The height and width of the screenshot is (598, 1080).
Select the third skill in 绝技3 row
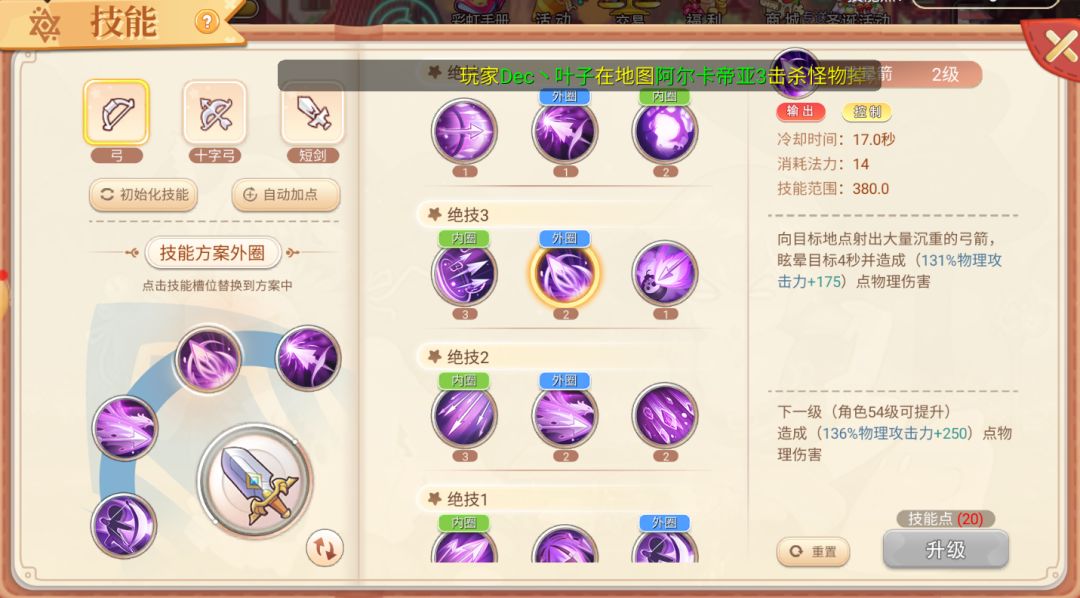665,274
